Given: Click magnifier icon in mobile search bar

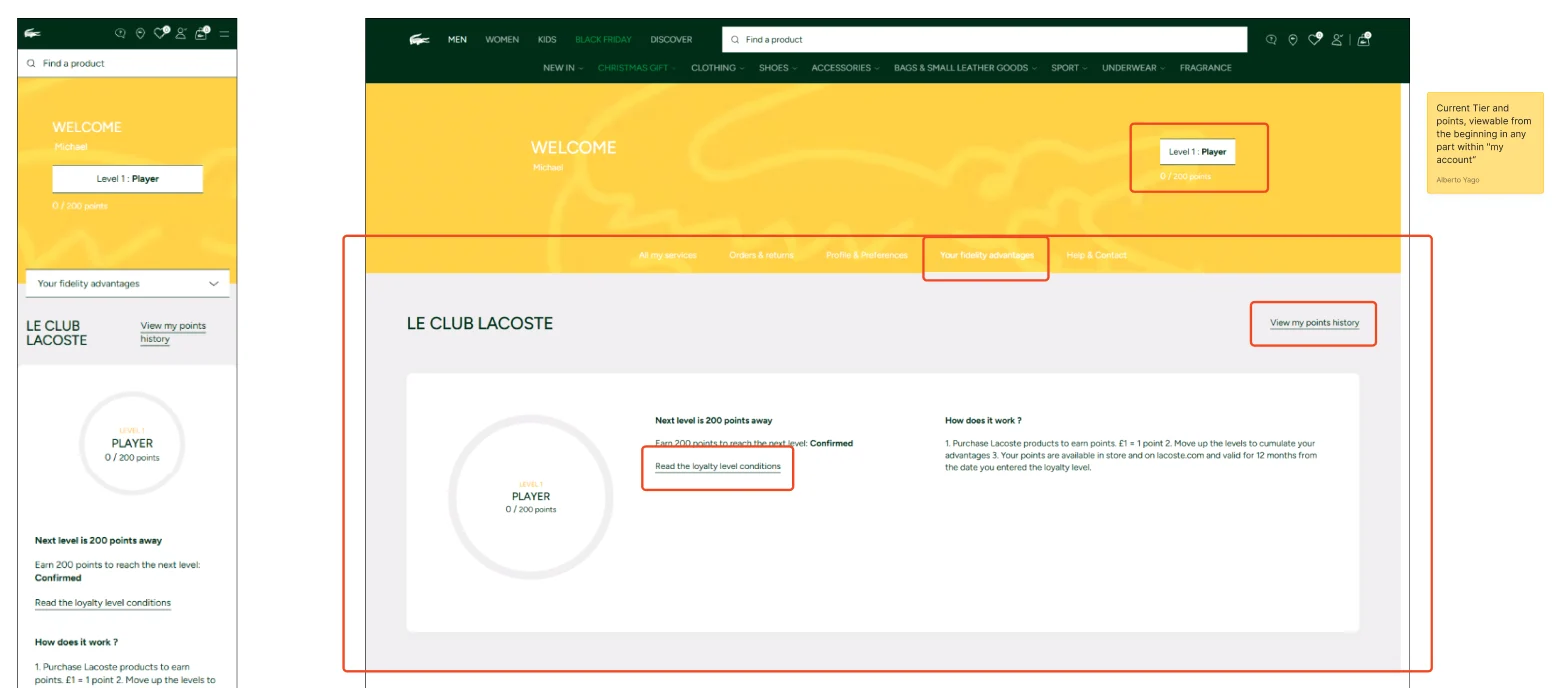Looking at the screenshot, I should [x=31, y=63].
